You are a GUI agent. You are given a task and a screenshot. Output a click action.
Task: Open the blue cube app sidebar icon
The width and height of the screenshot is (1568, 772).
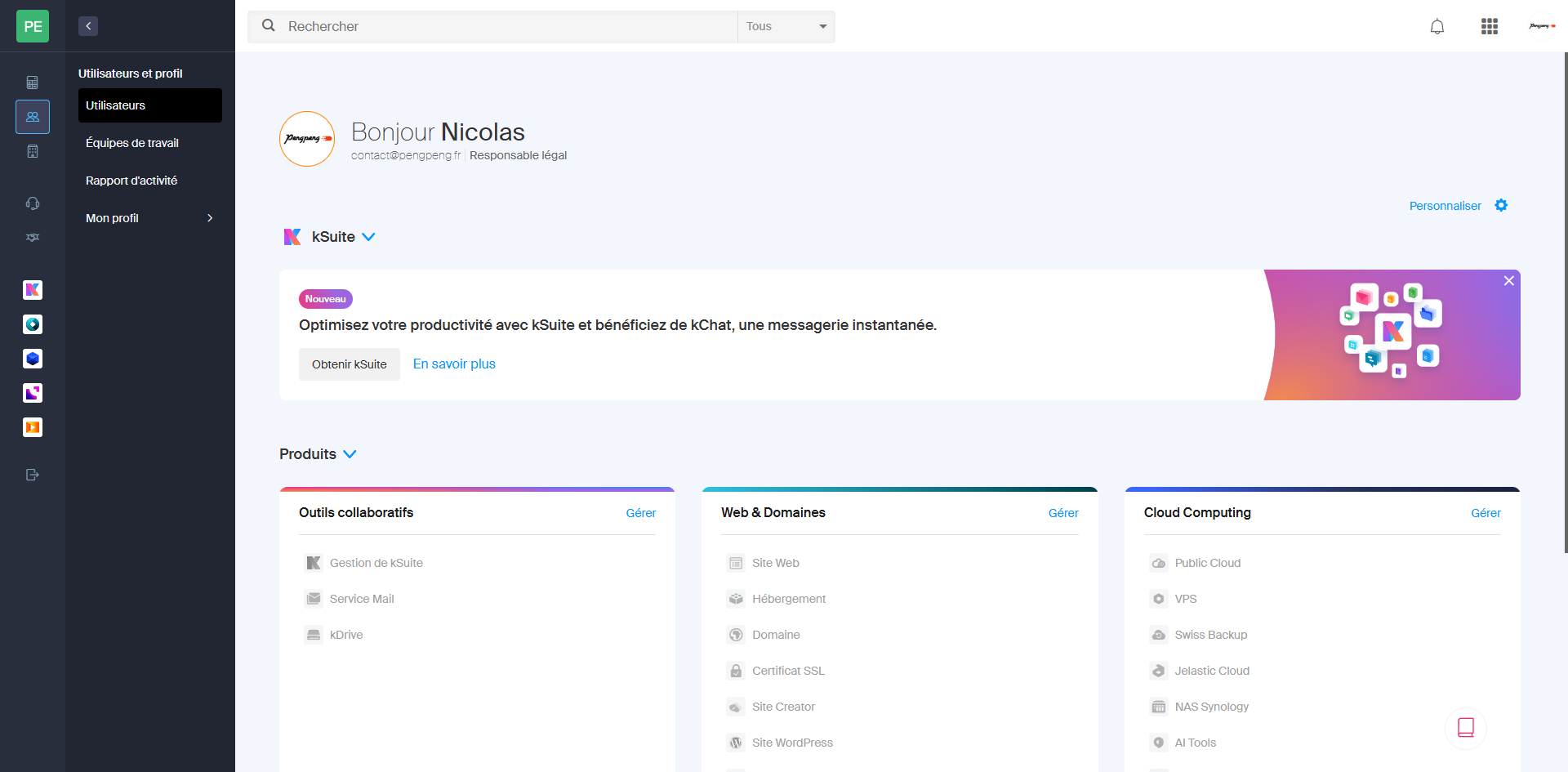point(33,359)
